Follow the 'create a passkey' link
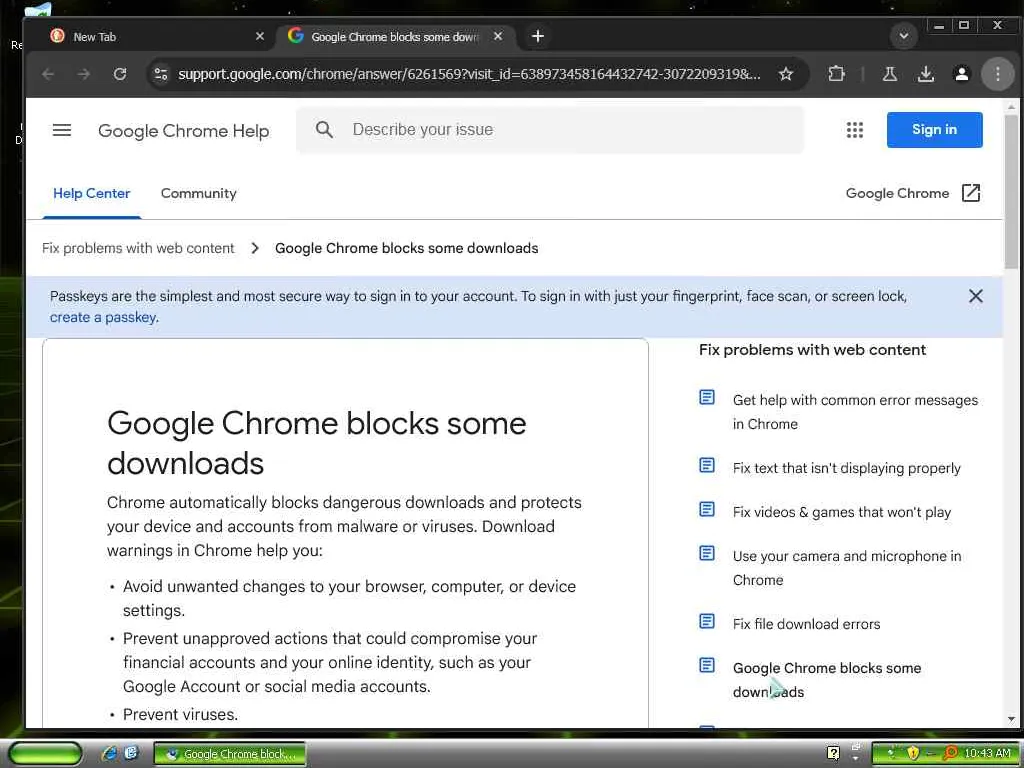This screenshot has height=768, width=1024. [x=103, y=317]
